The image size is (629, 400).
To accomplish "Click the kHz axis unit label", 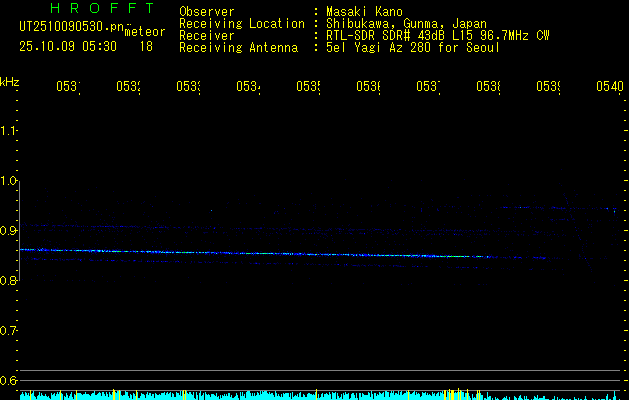I will (x=9, y=82).
